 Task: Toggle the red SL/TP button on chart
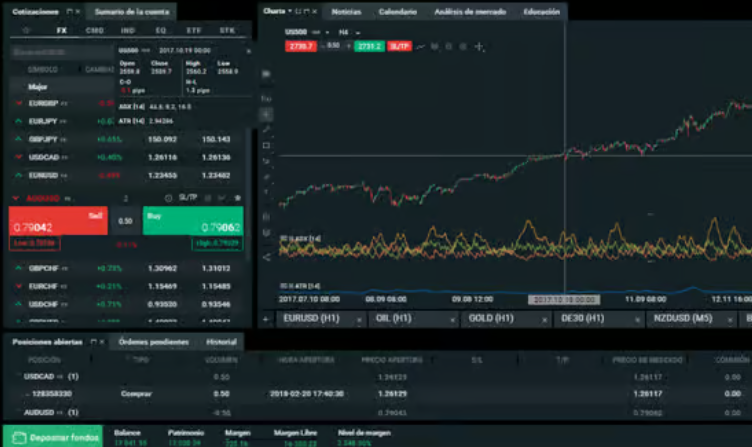(x=399, y=46)
